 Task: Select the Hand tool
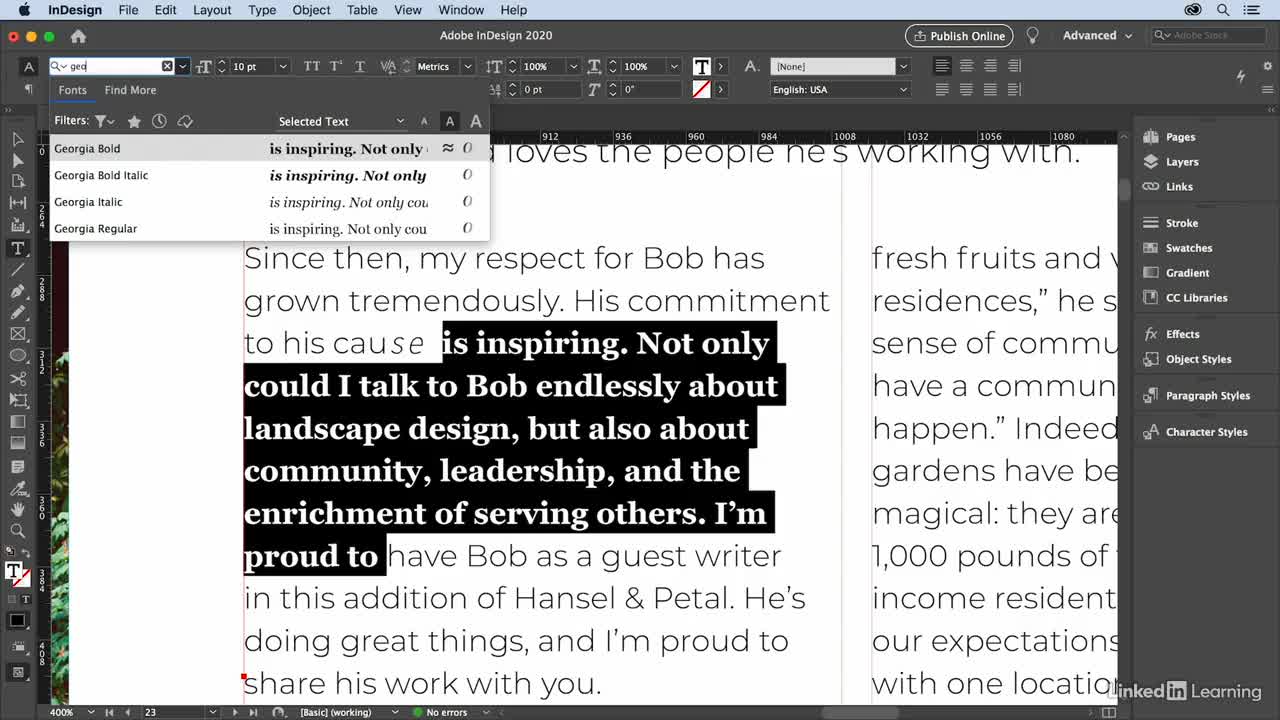[x=17, y=510]
